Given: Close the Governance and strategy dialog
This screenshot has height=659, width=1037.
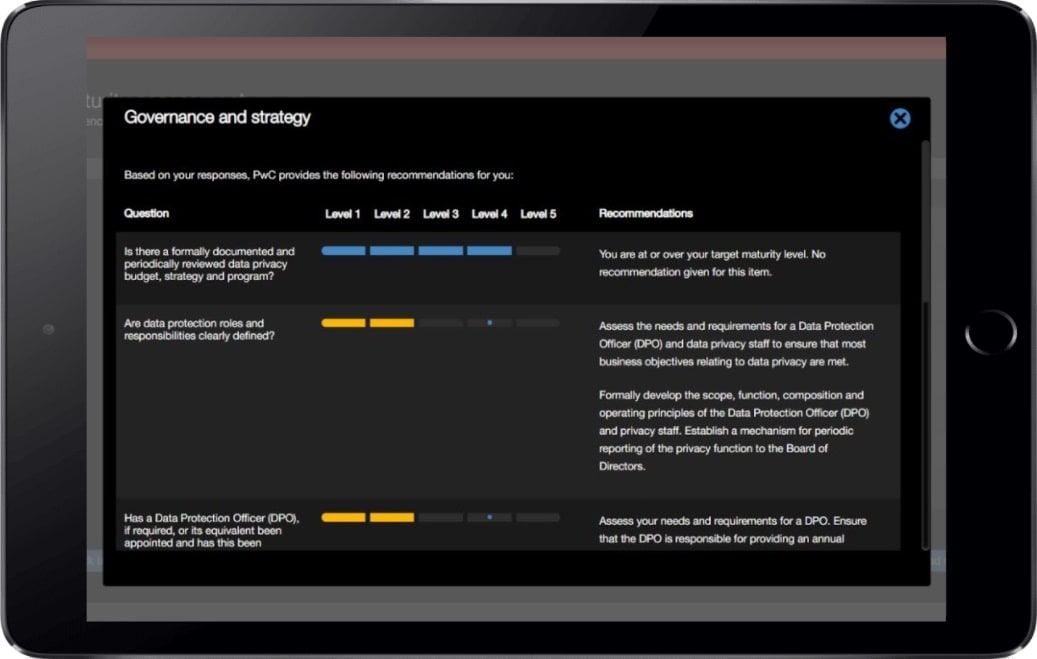Looking at the screenshot, I should click(x=900, y=119).
